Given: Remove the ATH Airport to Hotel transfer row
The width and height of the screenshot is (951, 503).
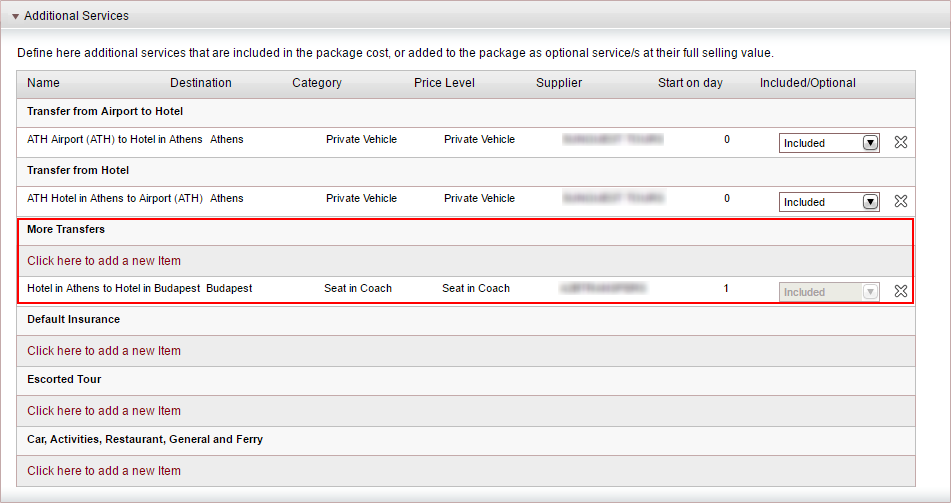Looking at the screenshot, I should pos(901,142).
